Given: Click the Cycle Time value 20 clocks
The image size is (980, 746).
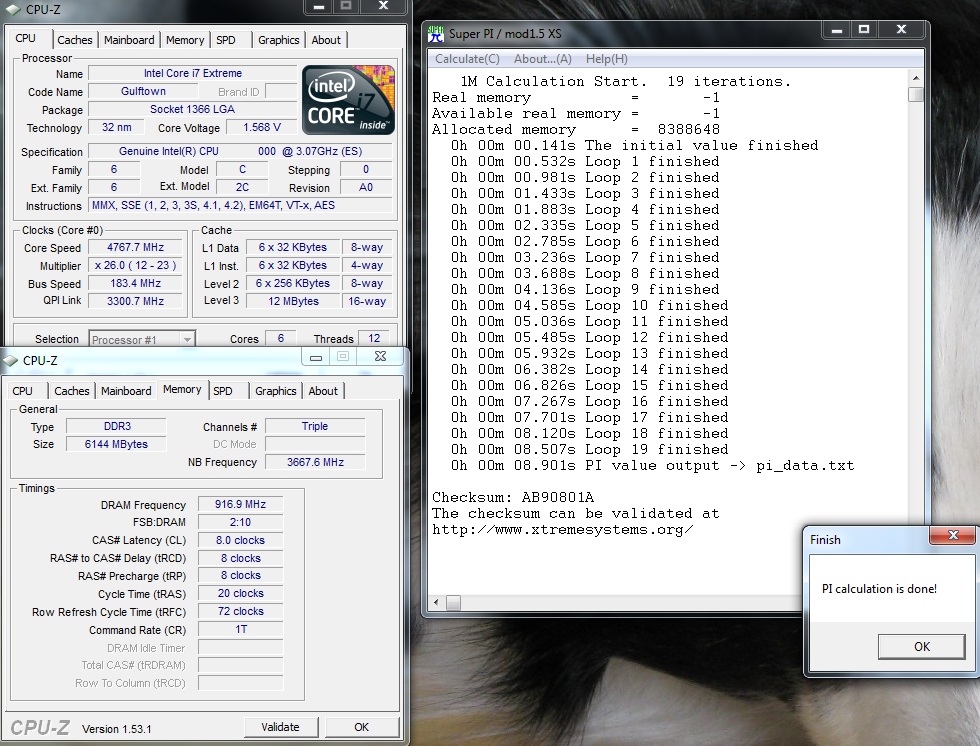Looking at the screenshot, I should (x=241, y=594).
